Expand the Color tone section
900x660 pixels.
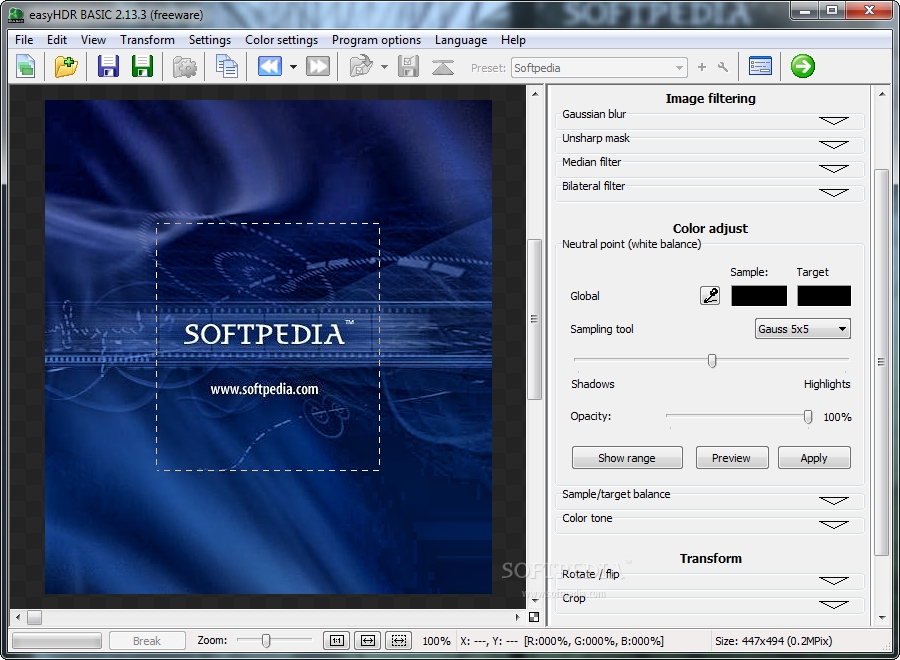[833, 525]
